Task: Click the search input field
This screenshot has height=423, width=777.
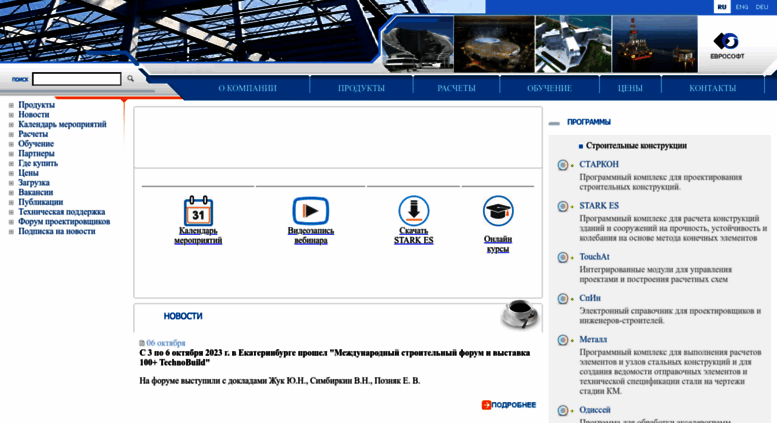Action: (x=77, y=79)
